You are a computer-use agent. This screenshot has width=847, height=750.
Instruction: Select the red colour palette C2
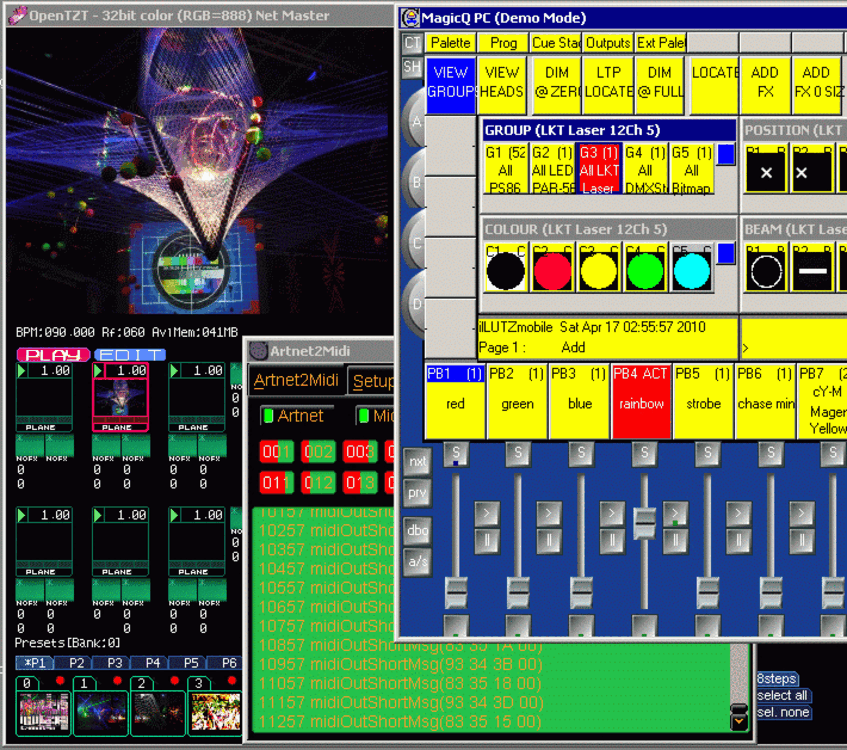click(x=552, y=269)
